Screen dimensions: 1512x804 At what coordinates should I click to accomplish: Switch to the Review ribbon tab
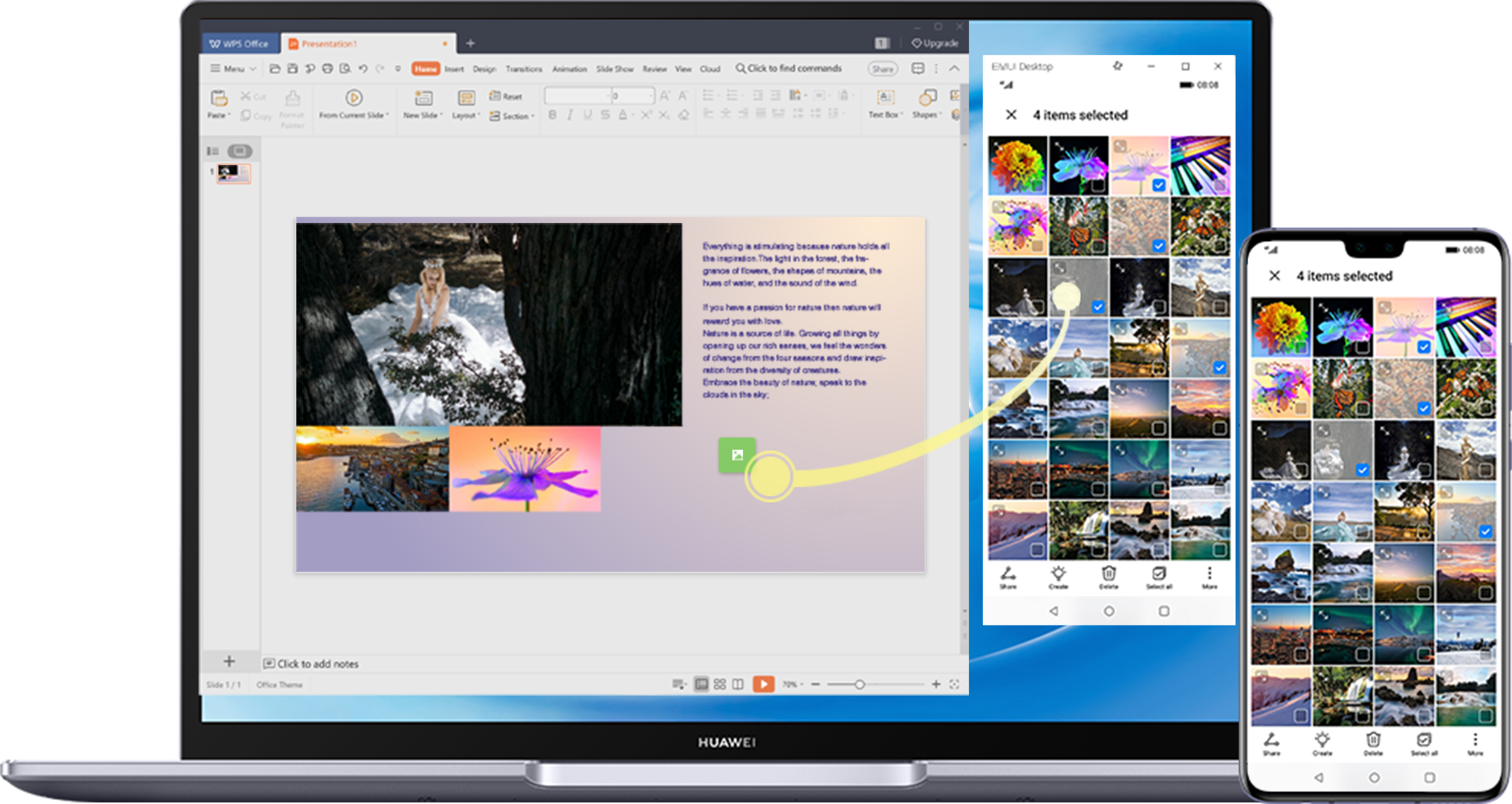tap(654, 69)
